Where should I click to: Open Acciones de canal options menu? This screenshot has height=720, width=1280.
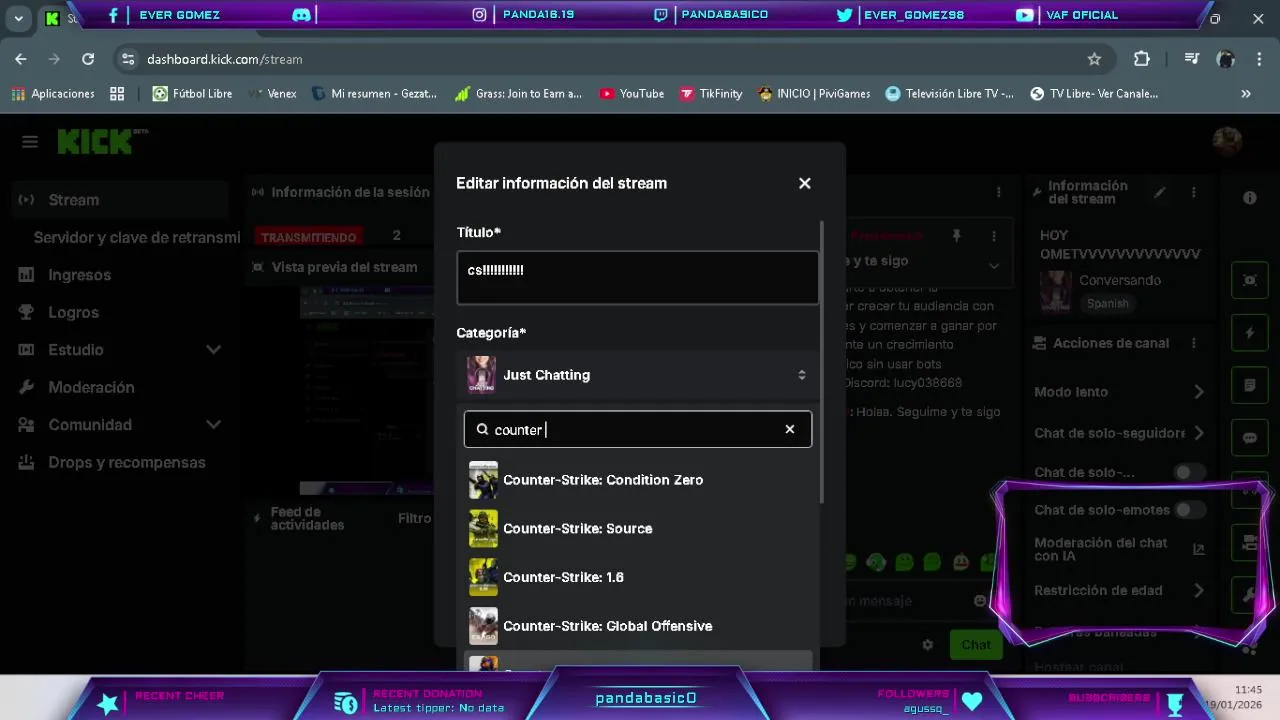tap(1193, 343)
